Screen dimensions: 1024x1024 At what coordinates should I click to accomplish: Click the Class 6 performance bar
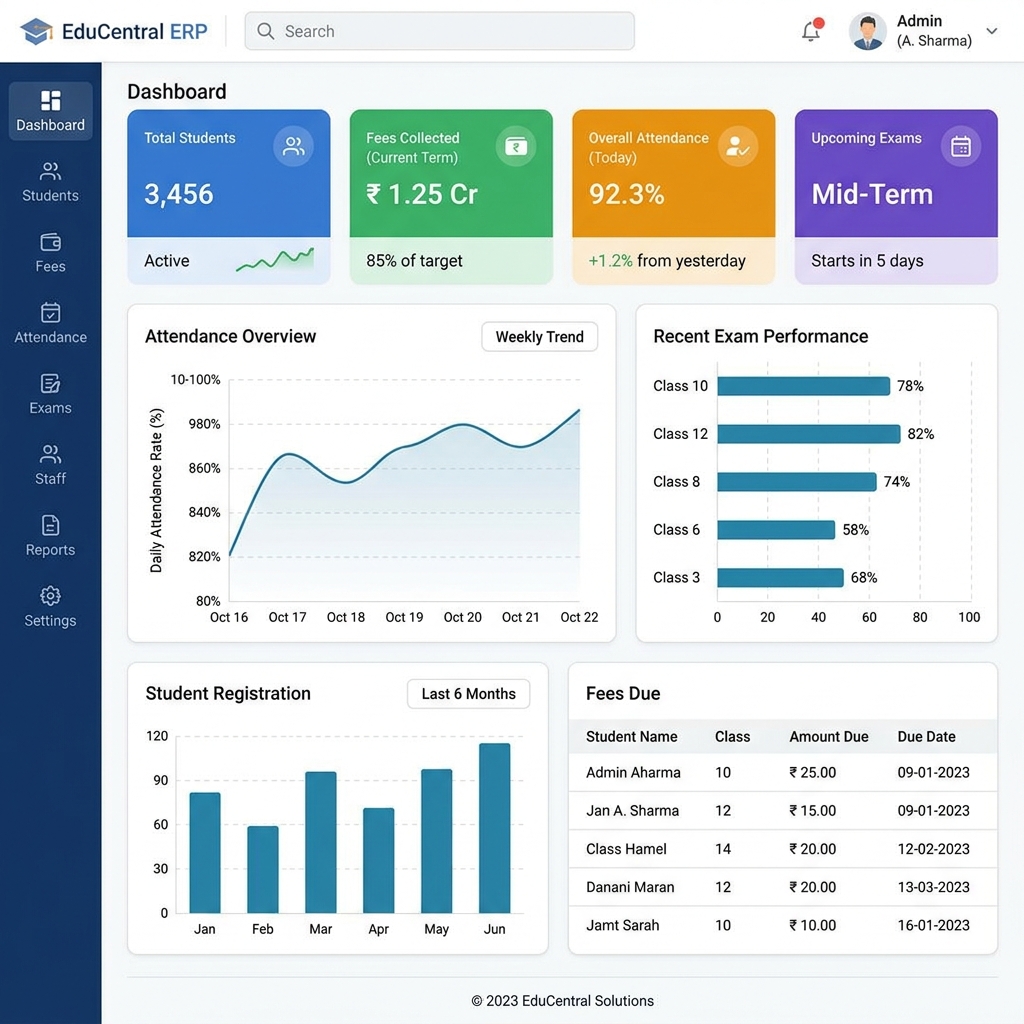(x=776, y=530)
